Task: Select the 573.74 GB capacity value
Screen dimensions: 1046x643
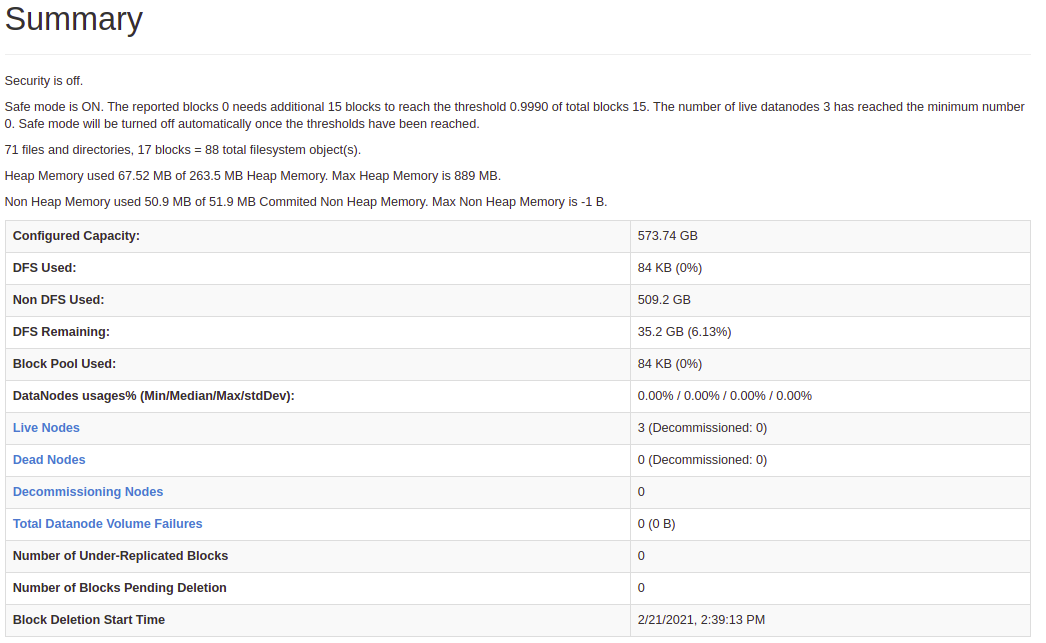Action: click(667, 235)
